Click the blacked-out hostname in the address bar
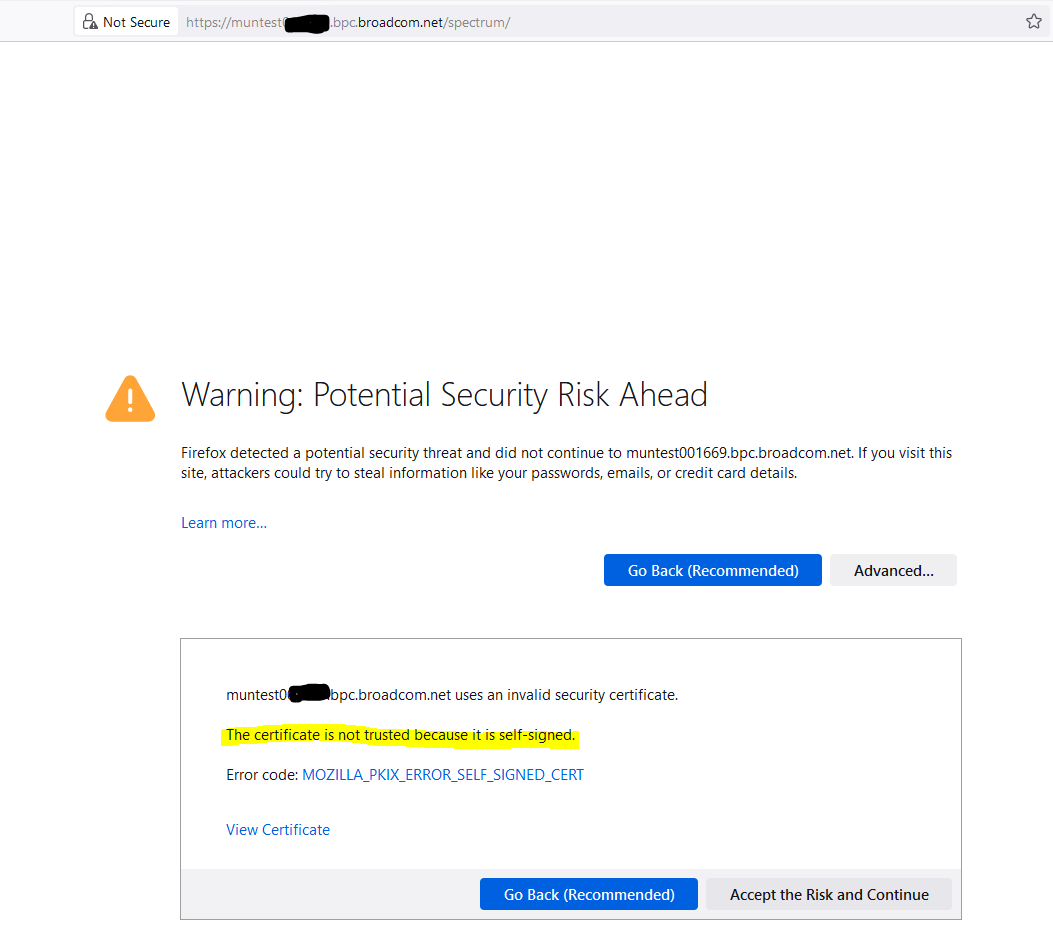Image resolution: width=1053 pixels, height=942 pixels. (x=308, y=23)
